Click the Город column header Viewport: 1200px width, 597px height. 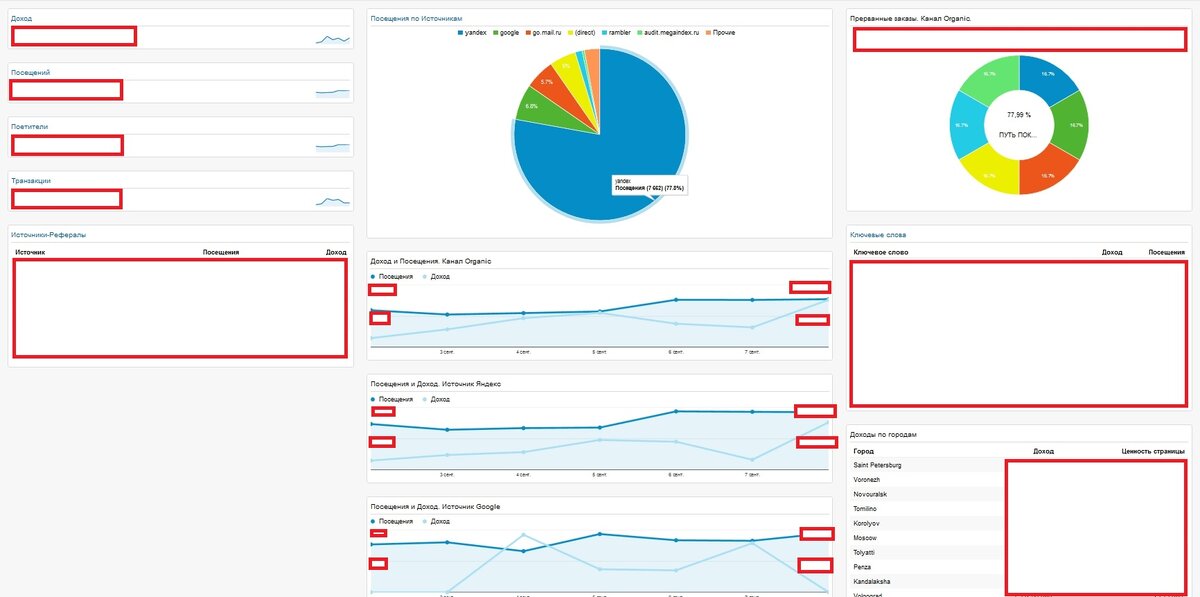click(863, 451)
